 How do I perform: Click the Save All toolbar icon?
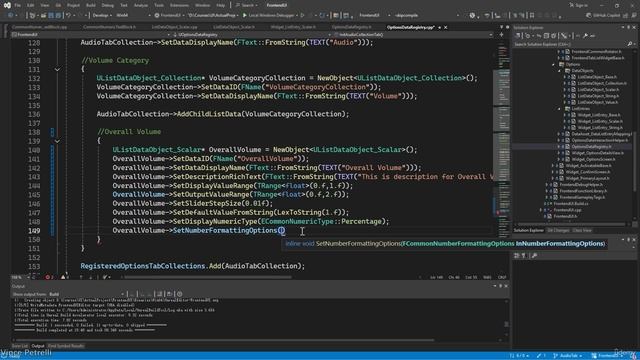pos(58,15)
